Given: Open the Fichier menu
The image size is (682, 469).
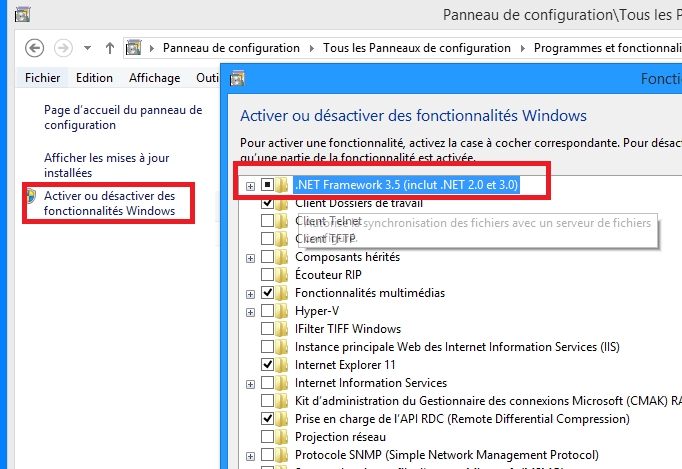Looking at the screenshot, I should pyautogui.click(x=43, y=78).
